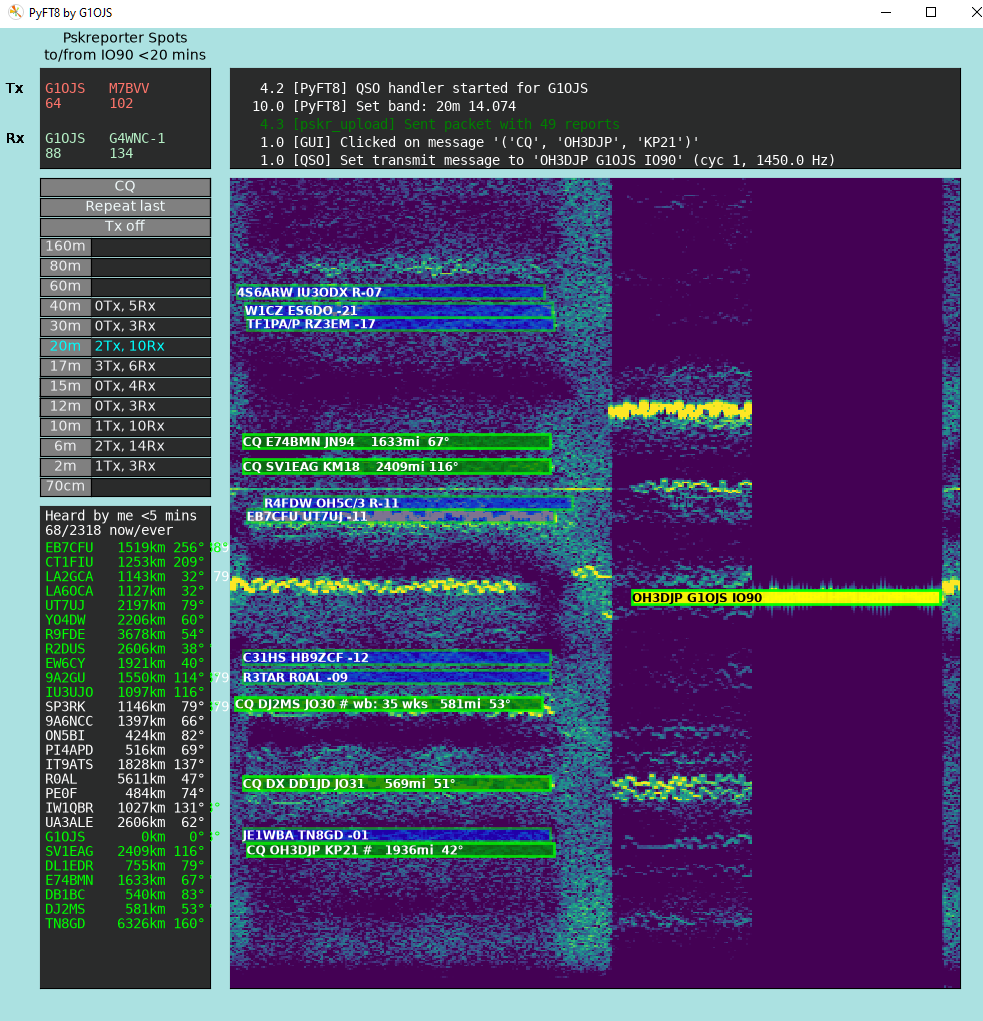Reply to CQ SV1EAG KM18
This screenshot has height=1021, width=983.
point(396,467)
